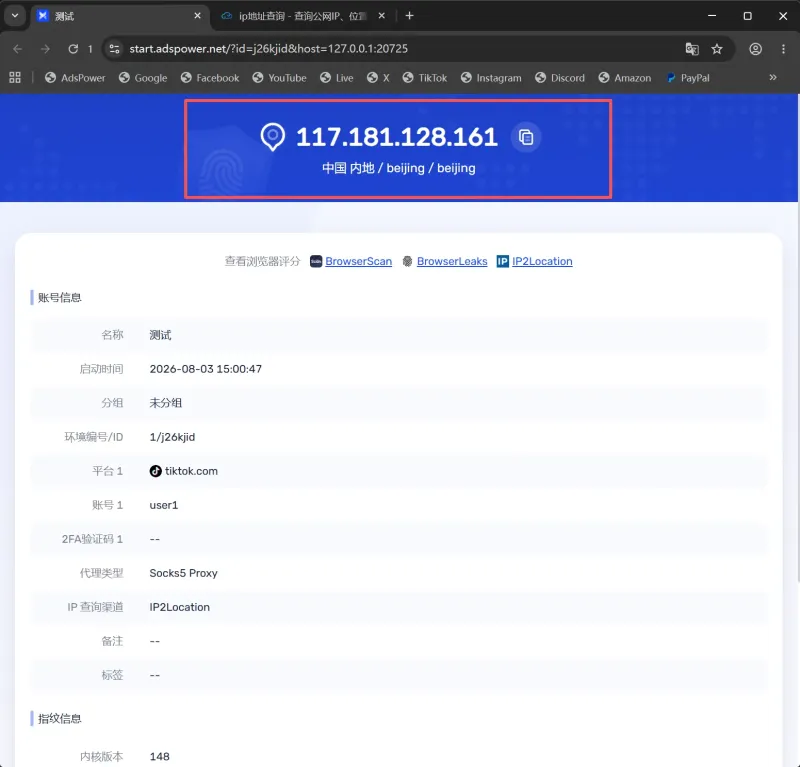Click the browser forward arrow
The image size is (800, 767).
[45, 49]
